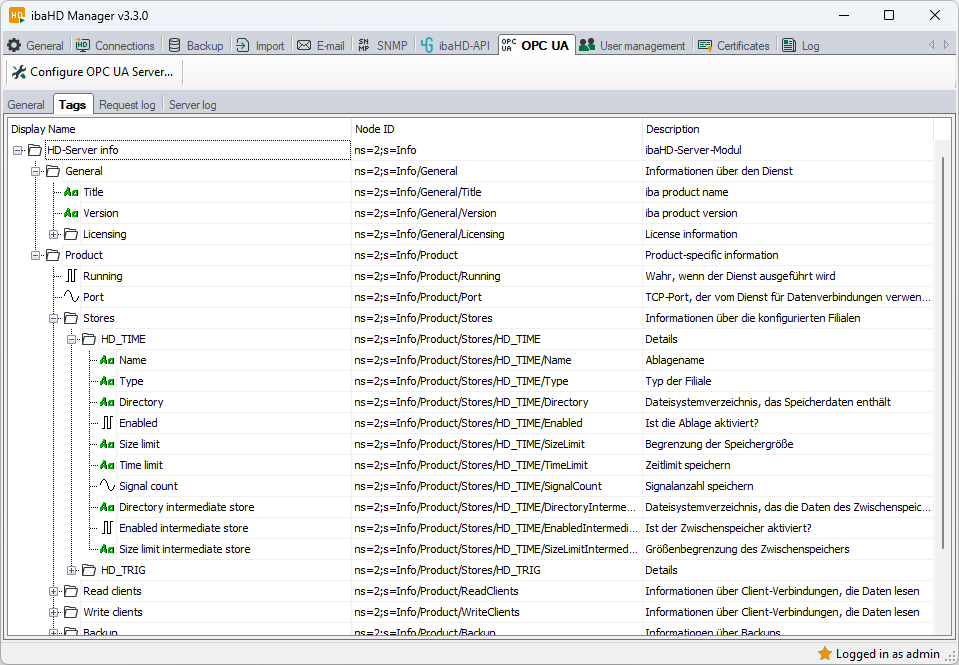The height and width of the screenshot is (665, 959).
Task: Click the vertical scrollbar of the tag tree
Action: (x=941, y=350)
